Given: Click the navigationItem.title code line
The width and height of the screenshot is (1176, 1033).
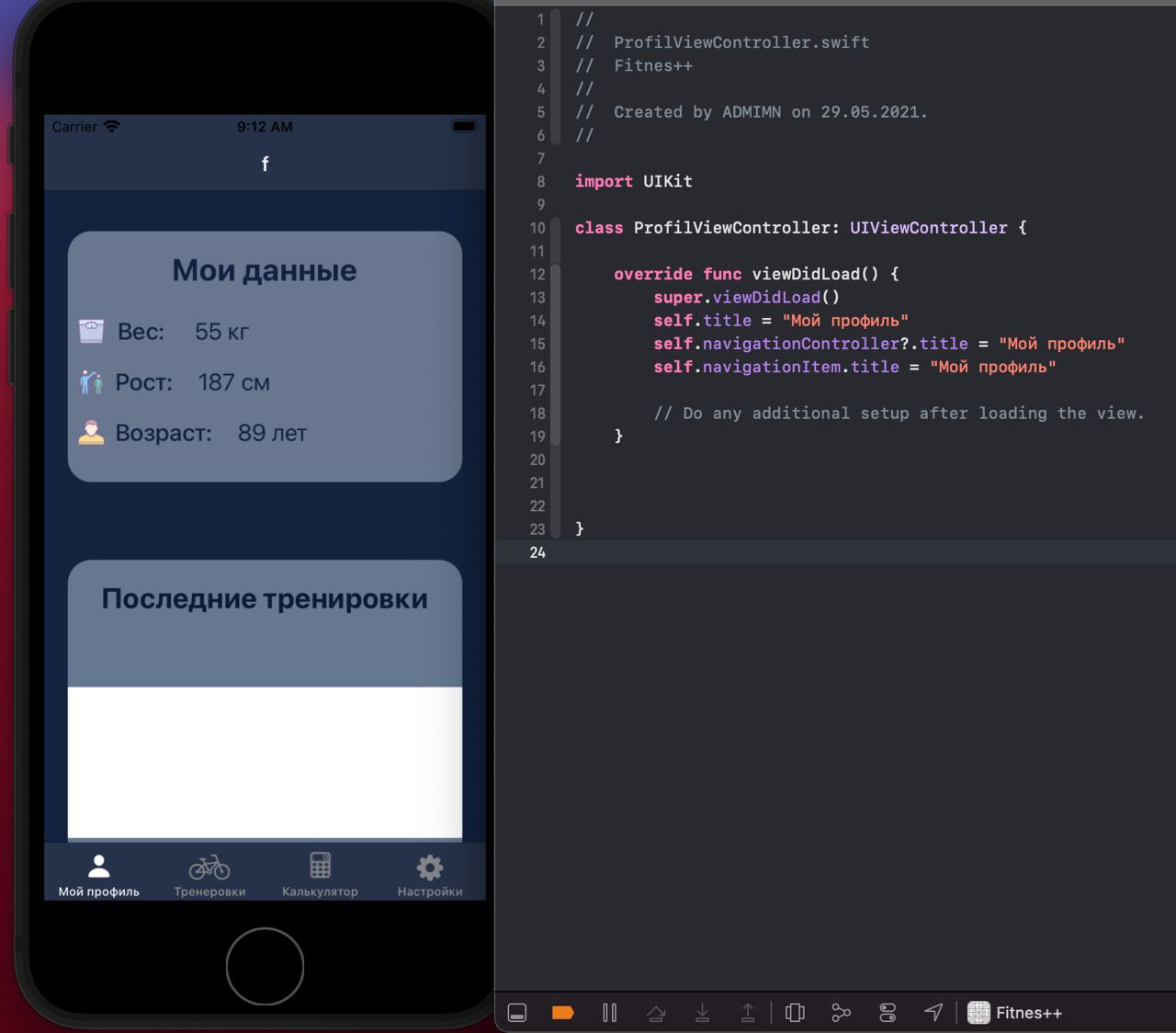Looking at the screenshot, I should 854,367.
